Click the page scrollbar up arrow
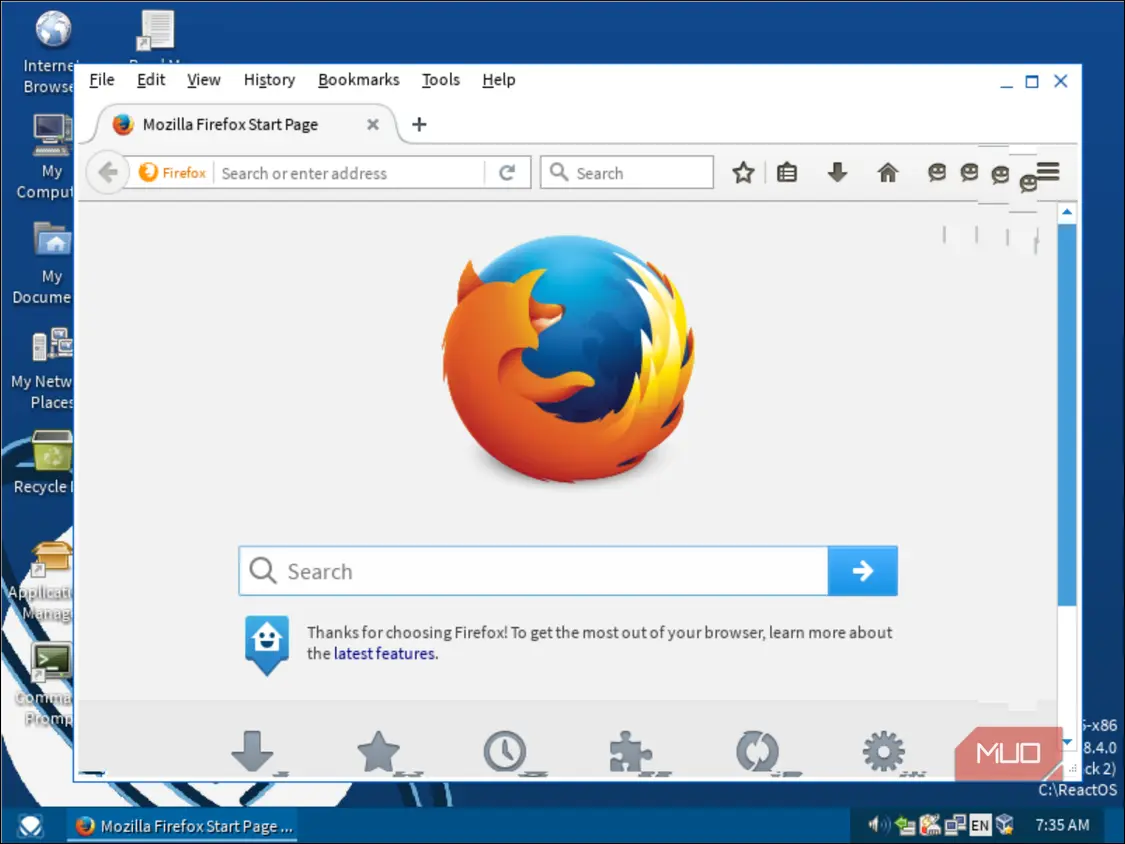 pyautogui.click(x=1067, y=212)
